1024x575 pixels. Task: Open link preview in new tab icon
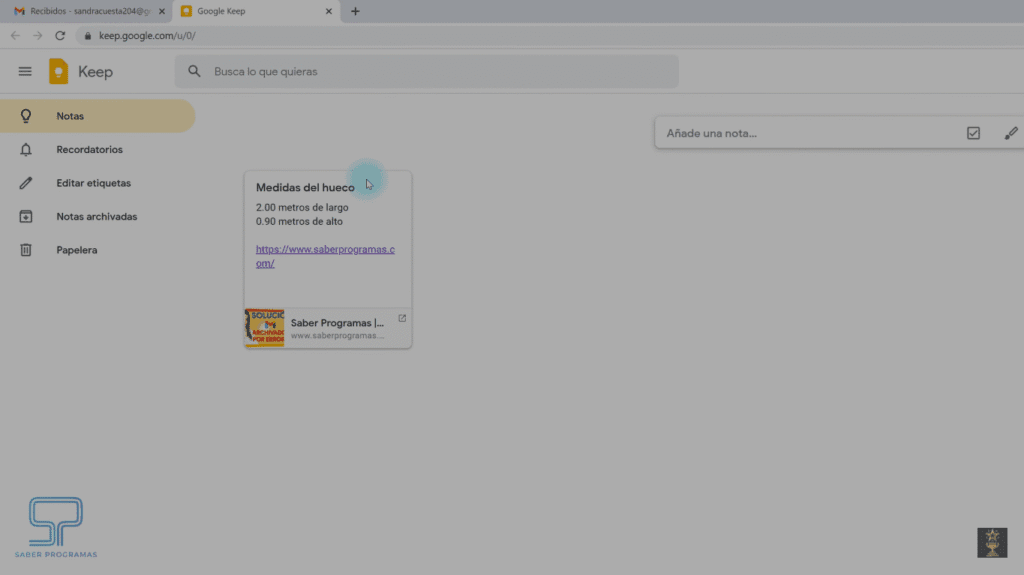pyautogui.click(x=402, y=318)
